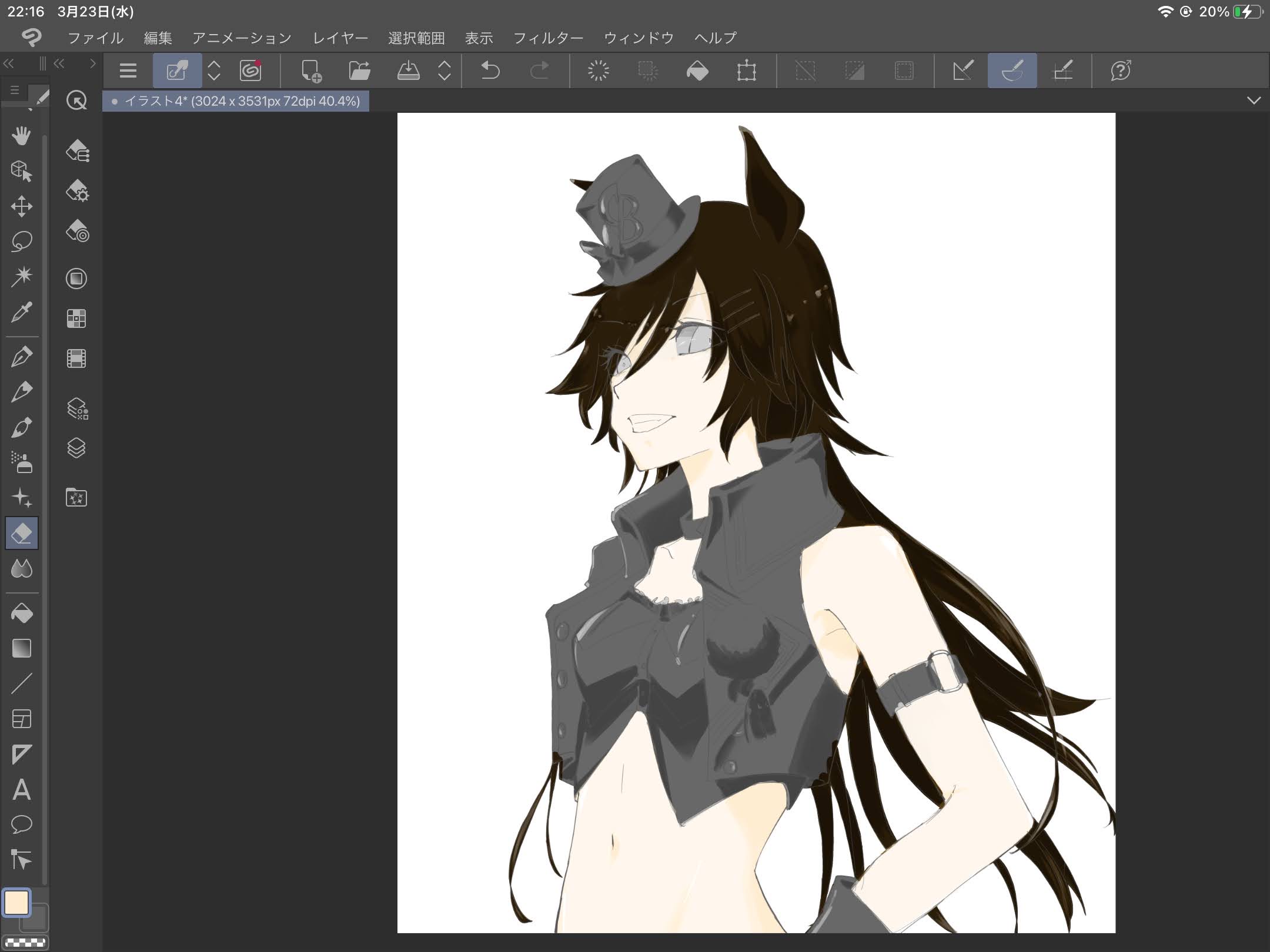Select the Text tool
Viewport: 1270px width, 952px height.
pyautogui.click(x=22, y=789)
